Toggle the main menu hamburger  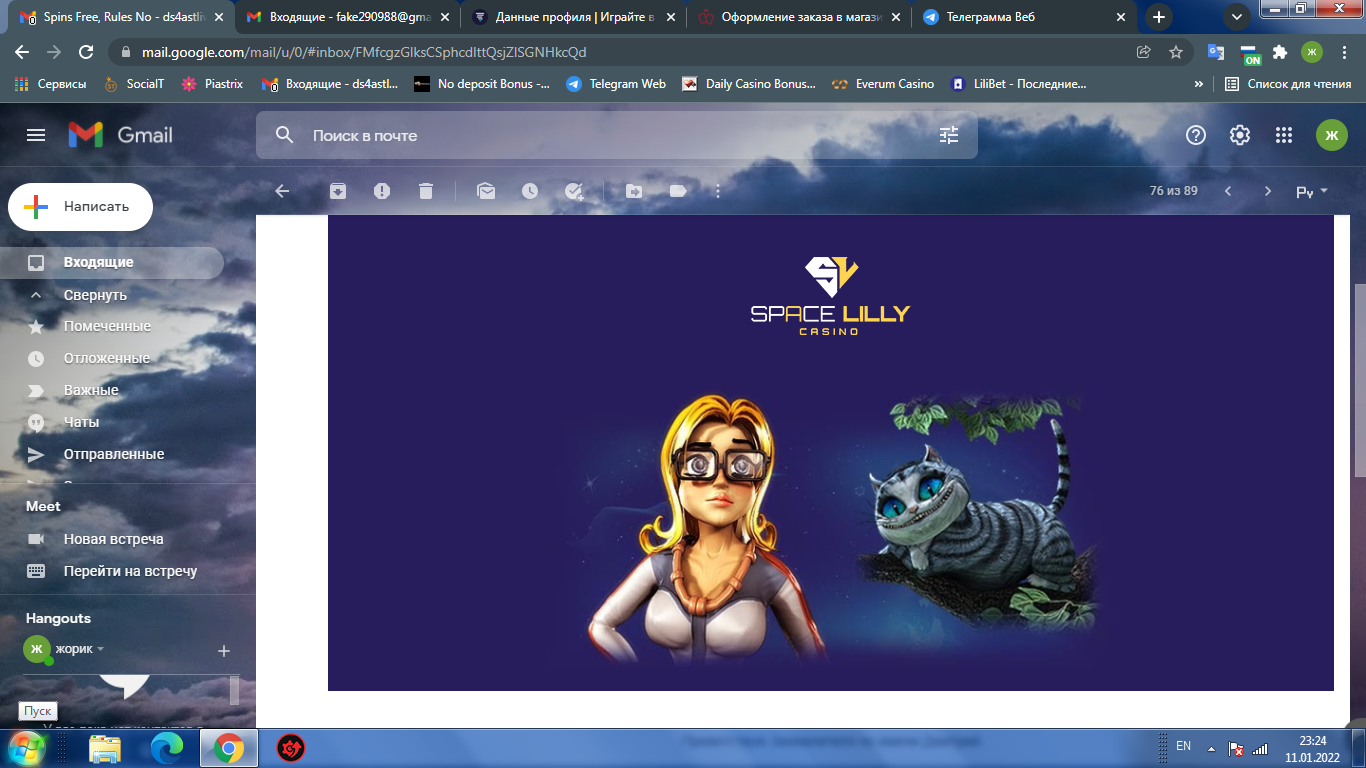click(x=36, y=135)
